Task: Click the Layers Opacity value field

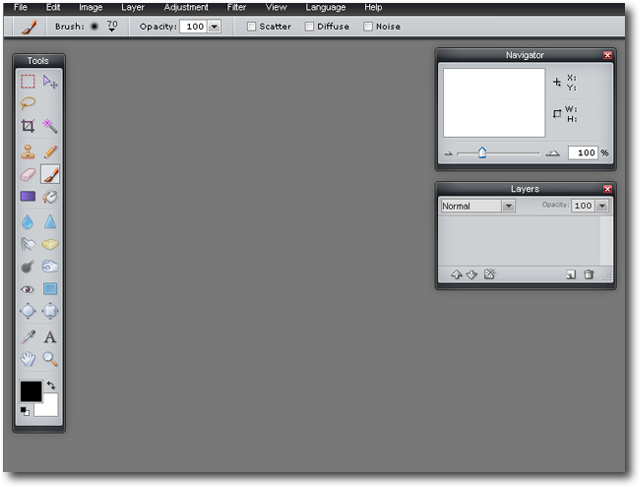Action: 583,206
